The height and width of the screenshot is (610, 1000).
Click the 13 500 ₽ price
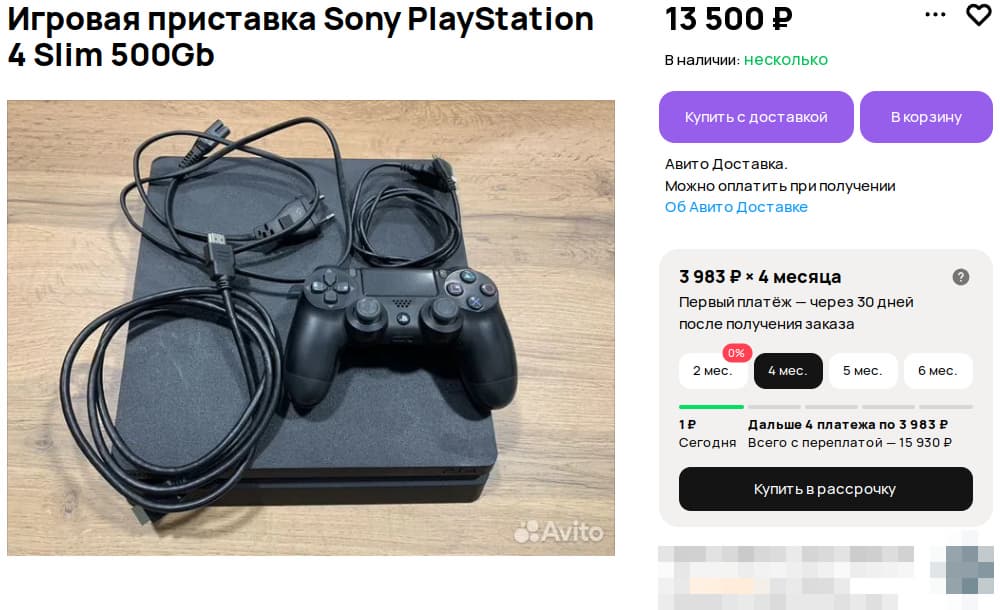(728, 18)
